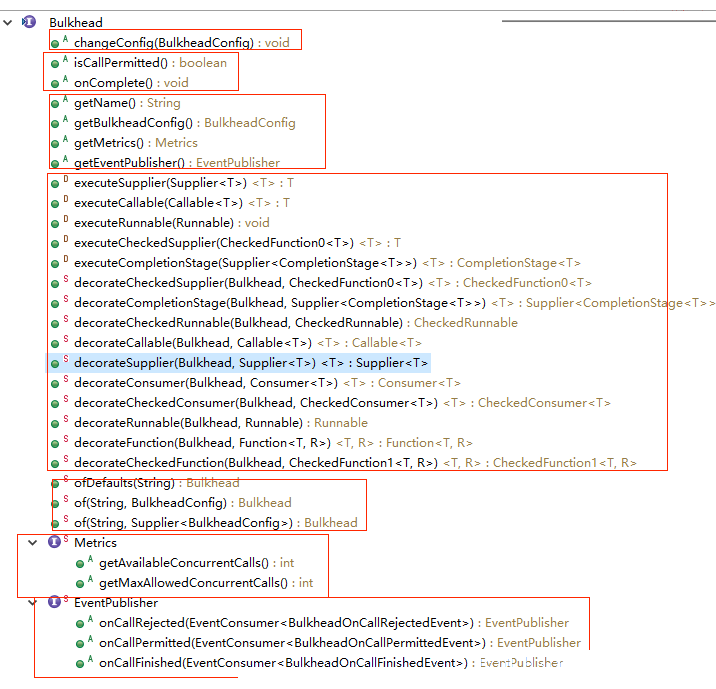
Task: Select isCallPermitted() method row
Action: tap(150, 63)
